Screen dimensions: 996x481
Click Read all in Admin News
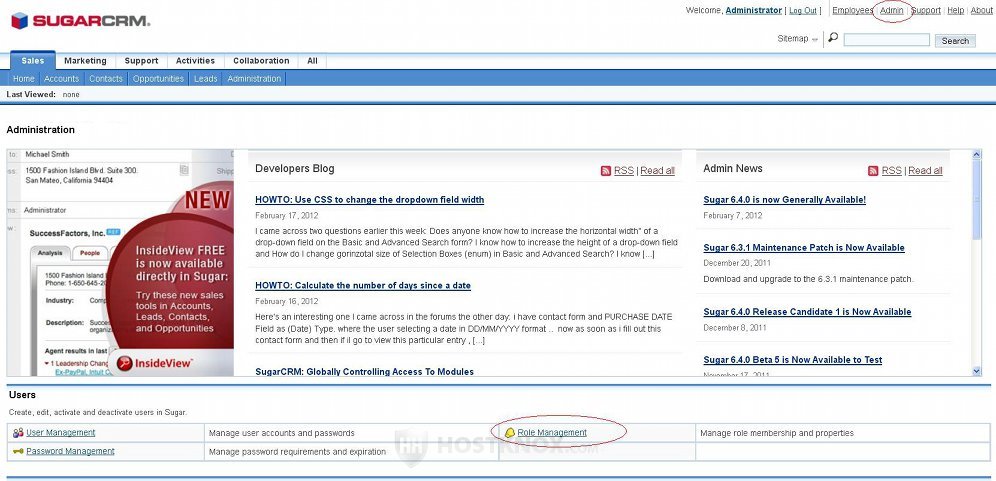point(925,171)
